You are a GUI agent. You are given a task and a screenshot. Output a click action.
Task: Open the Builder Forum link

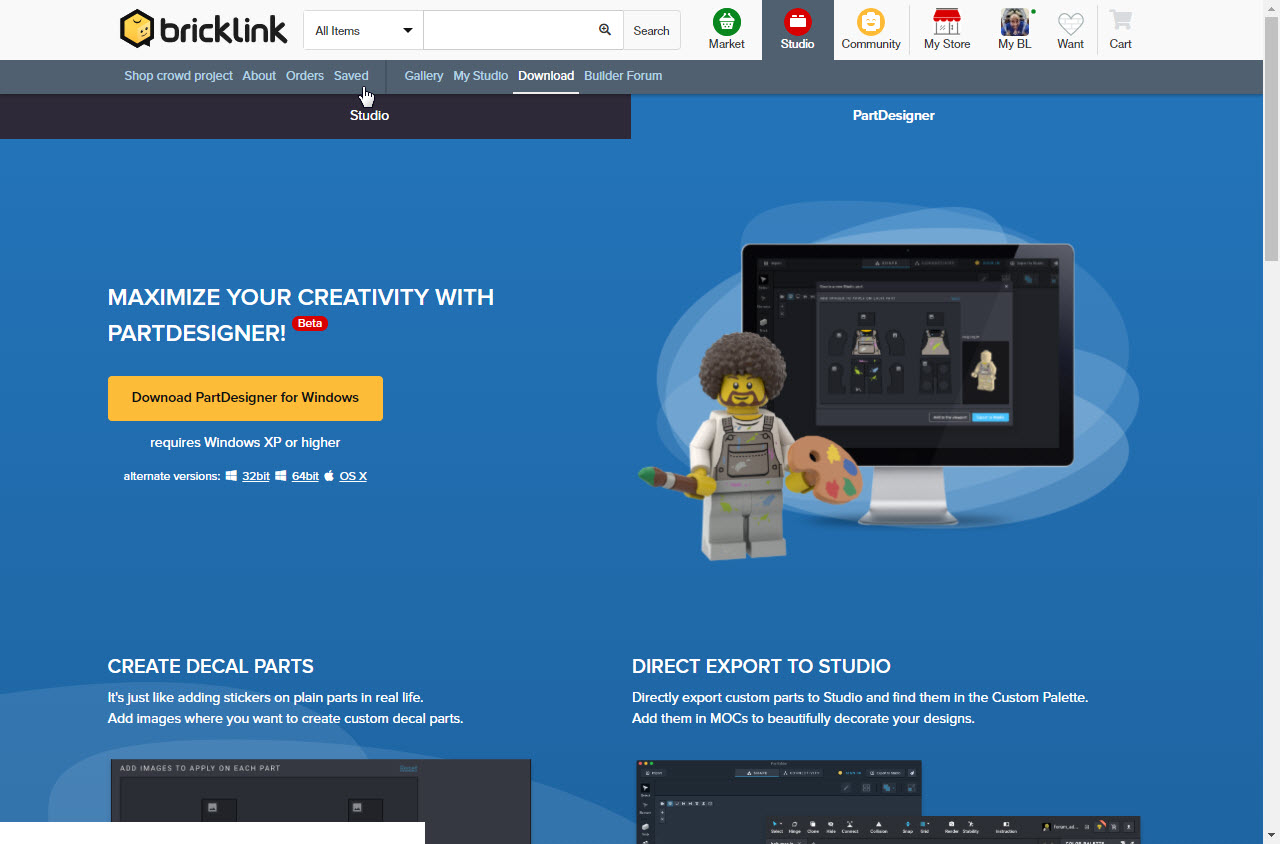click(x=623, y=76)
